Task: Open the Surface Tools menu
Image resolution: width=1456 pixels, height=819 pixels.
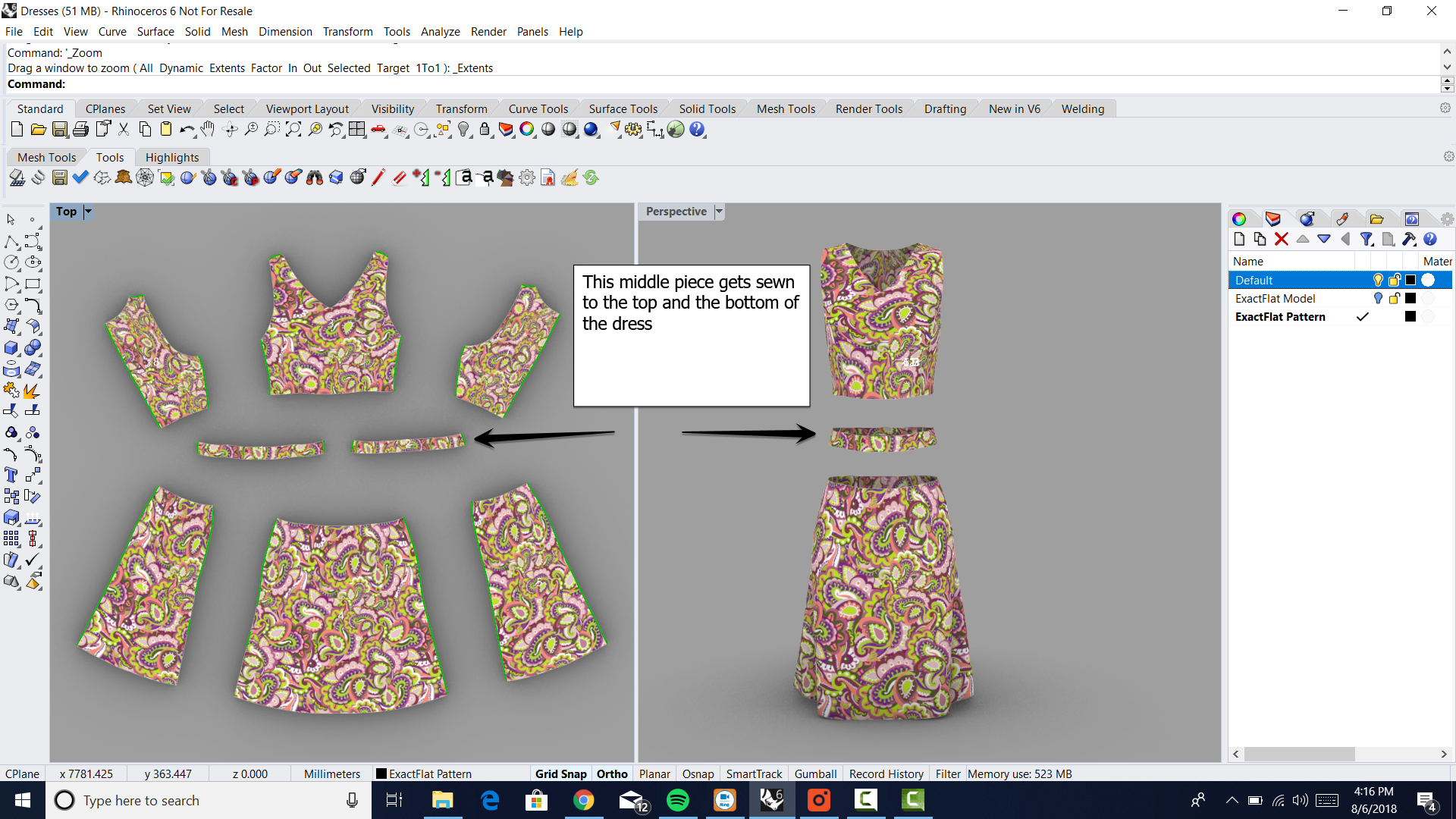Action: (x=622, y=108)
